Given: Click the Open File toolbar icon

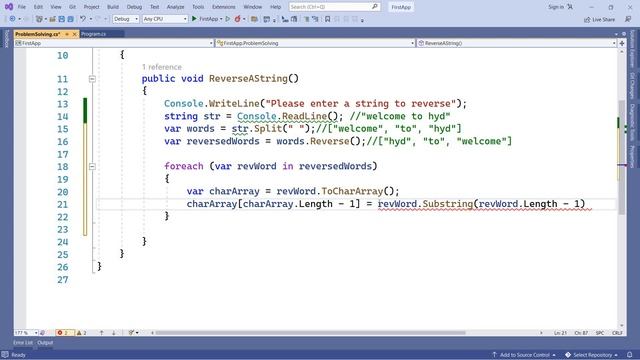Looking at the screenshot, I should (x=52, y=19).
